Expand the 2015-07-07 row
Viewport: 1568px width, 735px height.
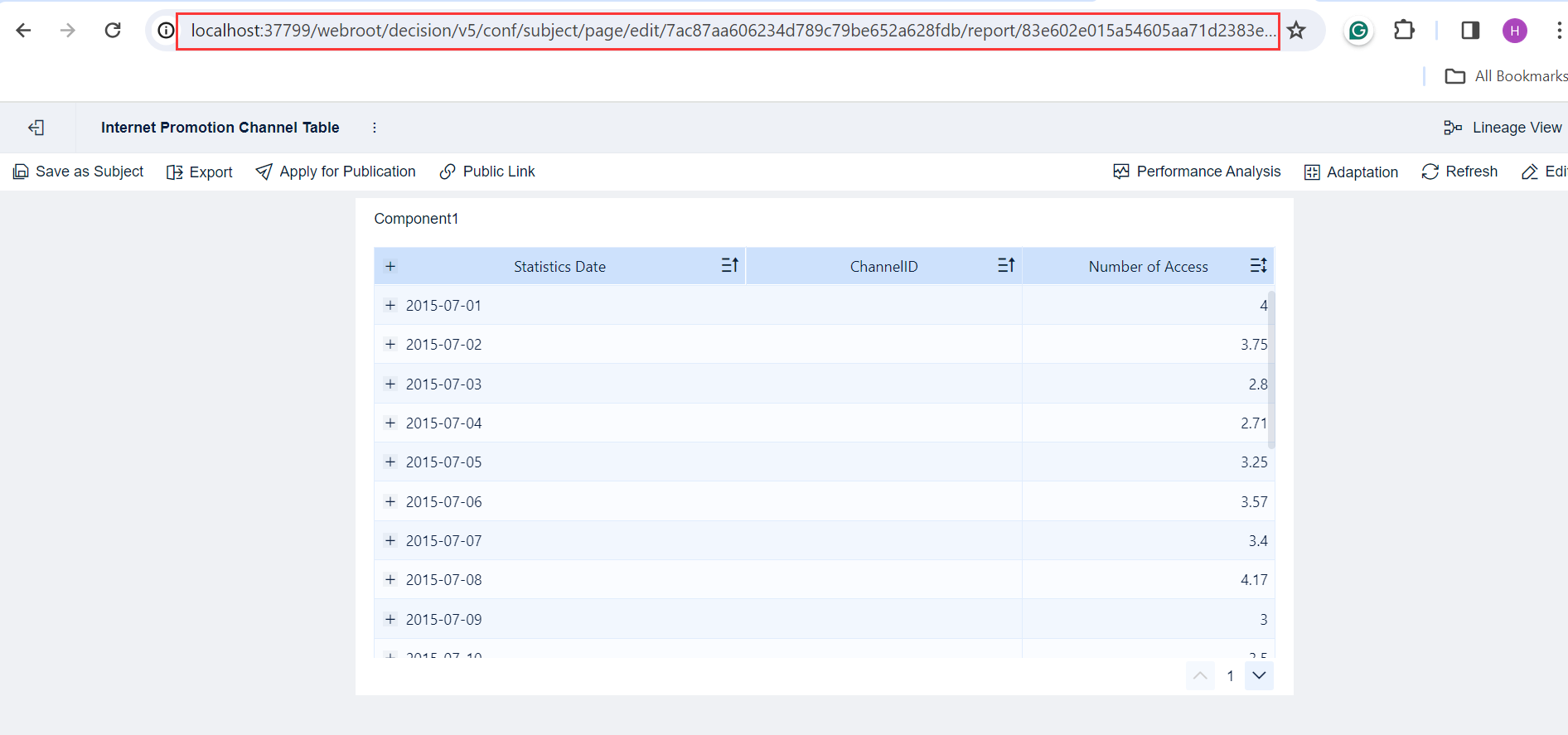[390, 540]
